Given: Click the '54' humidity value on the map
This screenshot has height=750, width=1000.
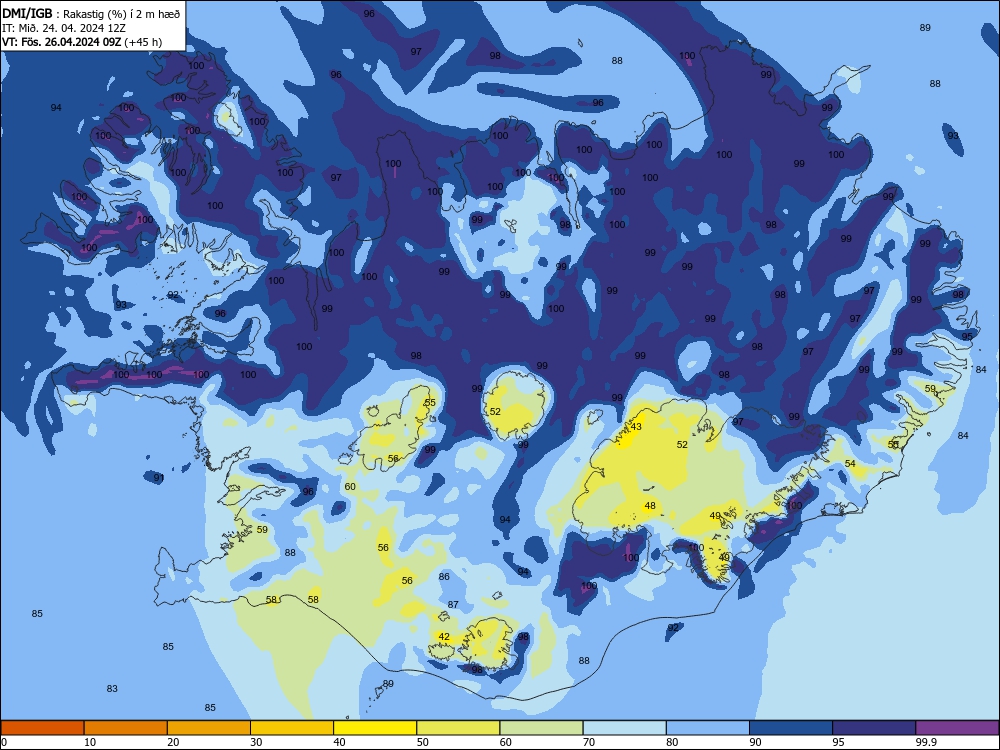Looking at the screenshot, I should (850, 464).
